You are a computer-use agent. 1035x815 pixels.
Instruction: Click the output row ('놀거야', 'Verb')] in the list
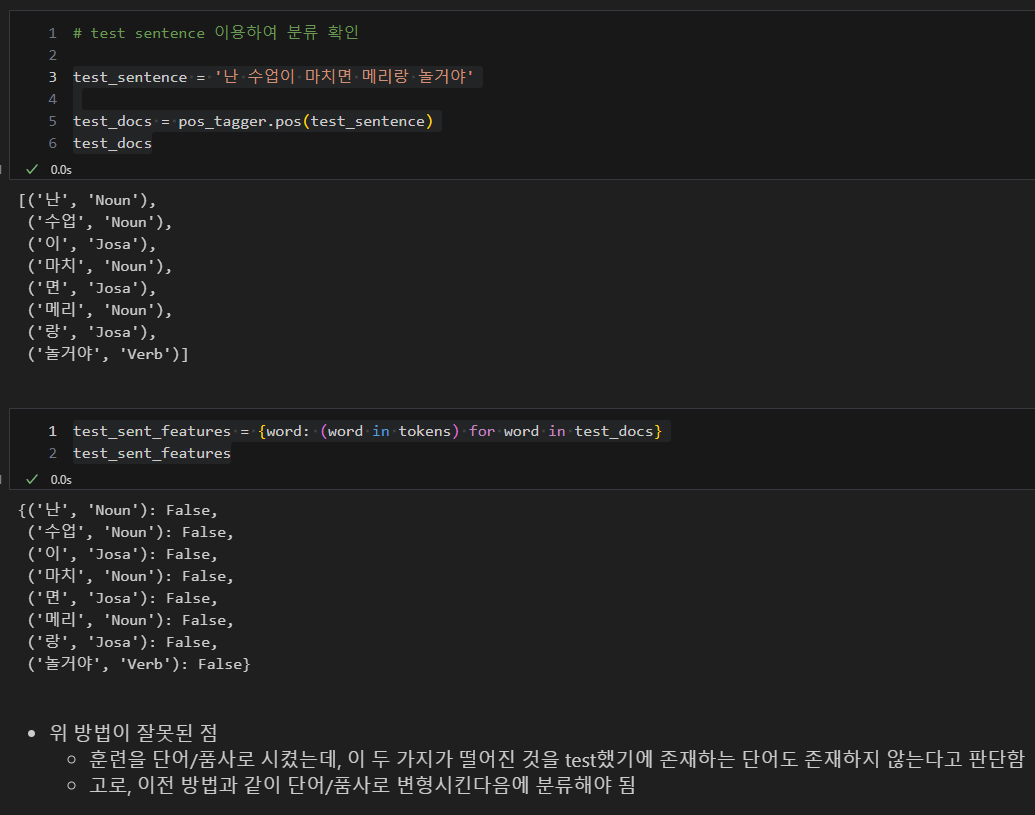[x=108, y=354]
